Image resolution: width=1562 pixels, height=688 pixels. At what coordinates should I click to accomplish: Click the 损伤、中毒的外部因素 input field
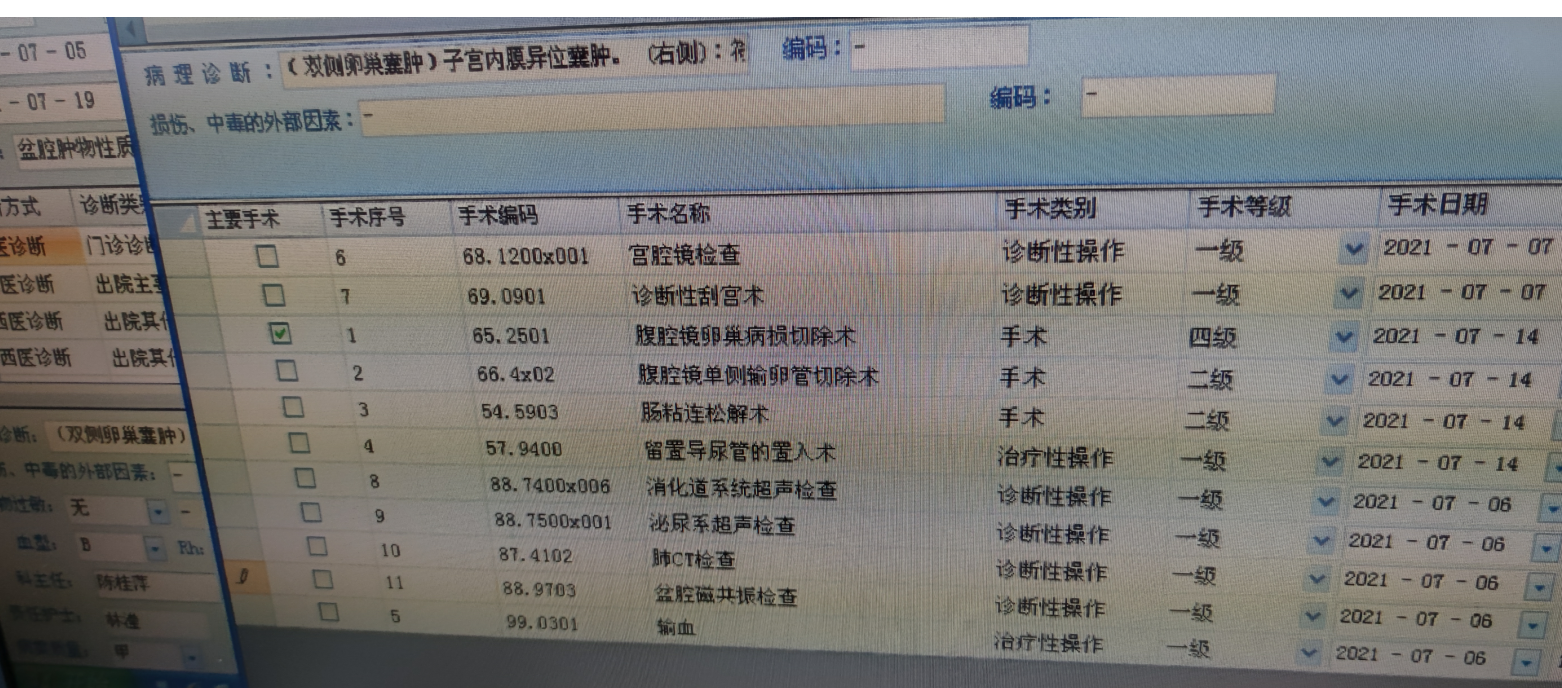pyautogui.click(x=652, y=110)
